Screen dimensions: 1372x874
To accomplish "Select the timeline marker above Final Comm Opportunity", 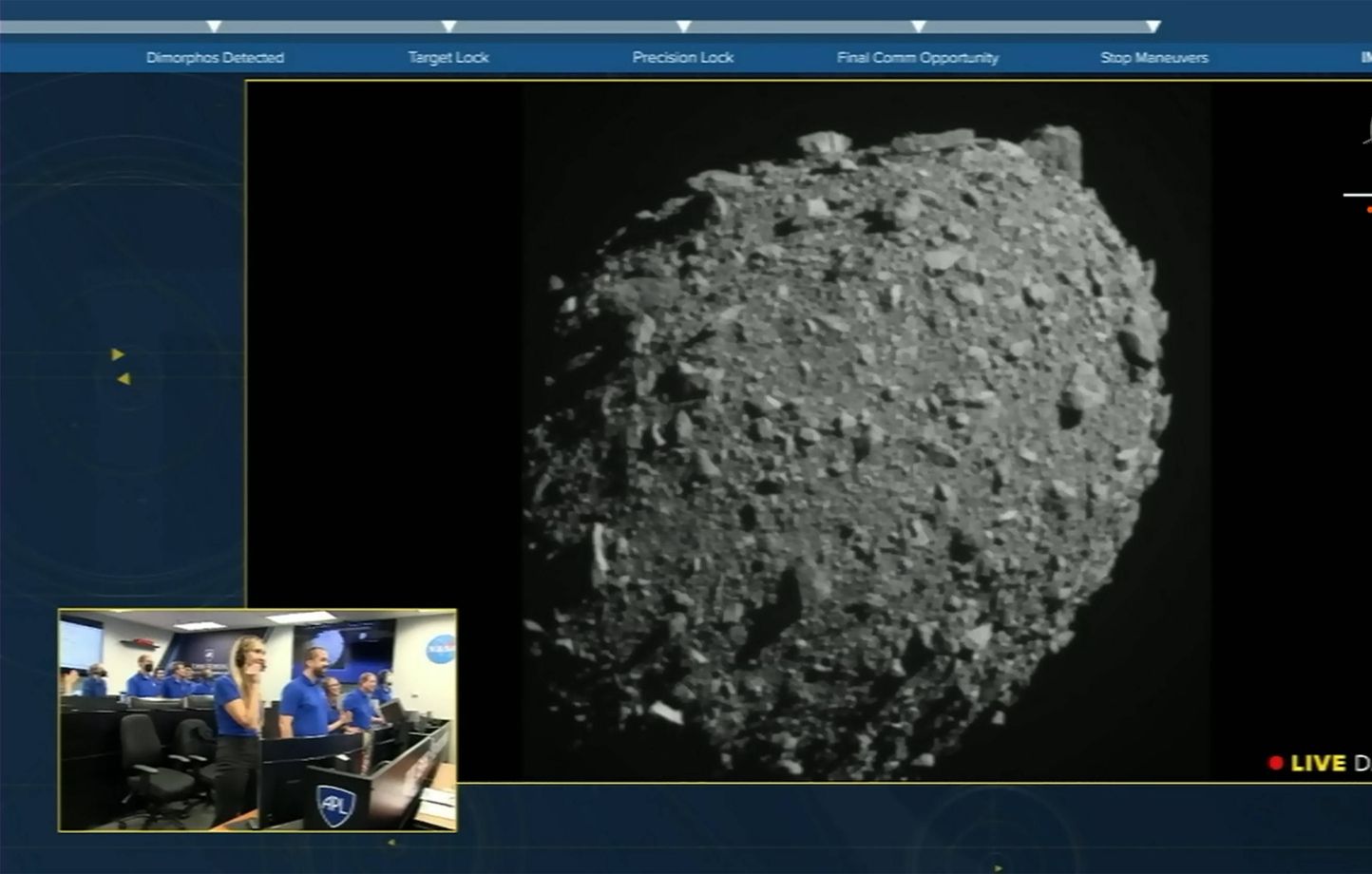I will [x=918, y=27].
